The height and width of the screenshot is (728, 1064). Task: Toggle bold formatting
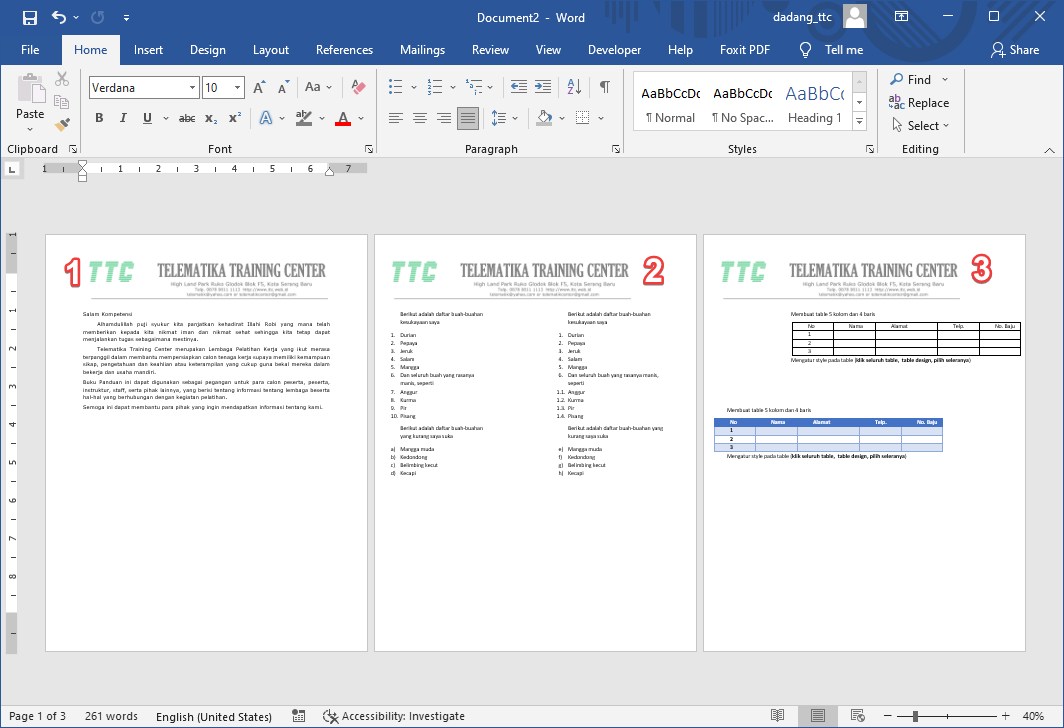click(x=99, y=118)
